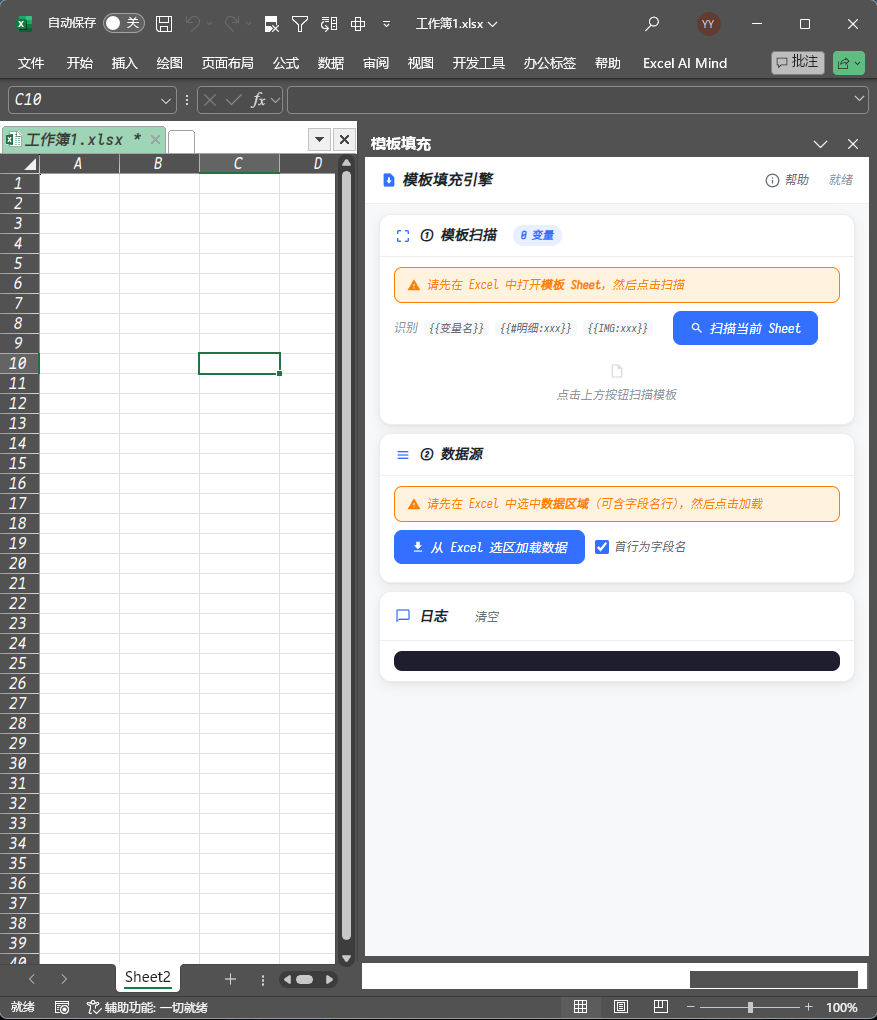
Task: Click the add new sheet plus icon
Action: coord(230,979)
